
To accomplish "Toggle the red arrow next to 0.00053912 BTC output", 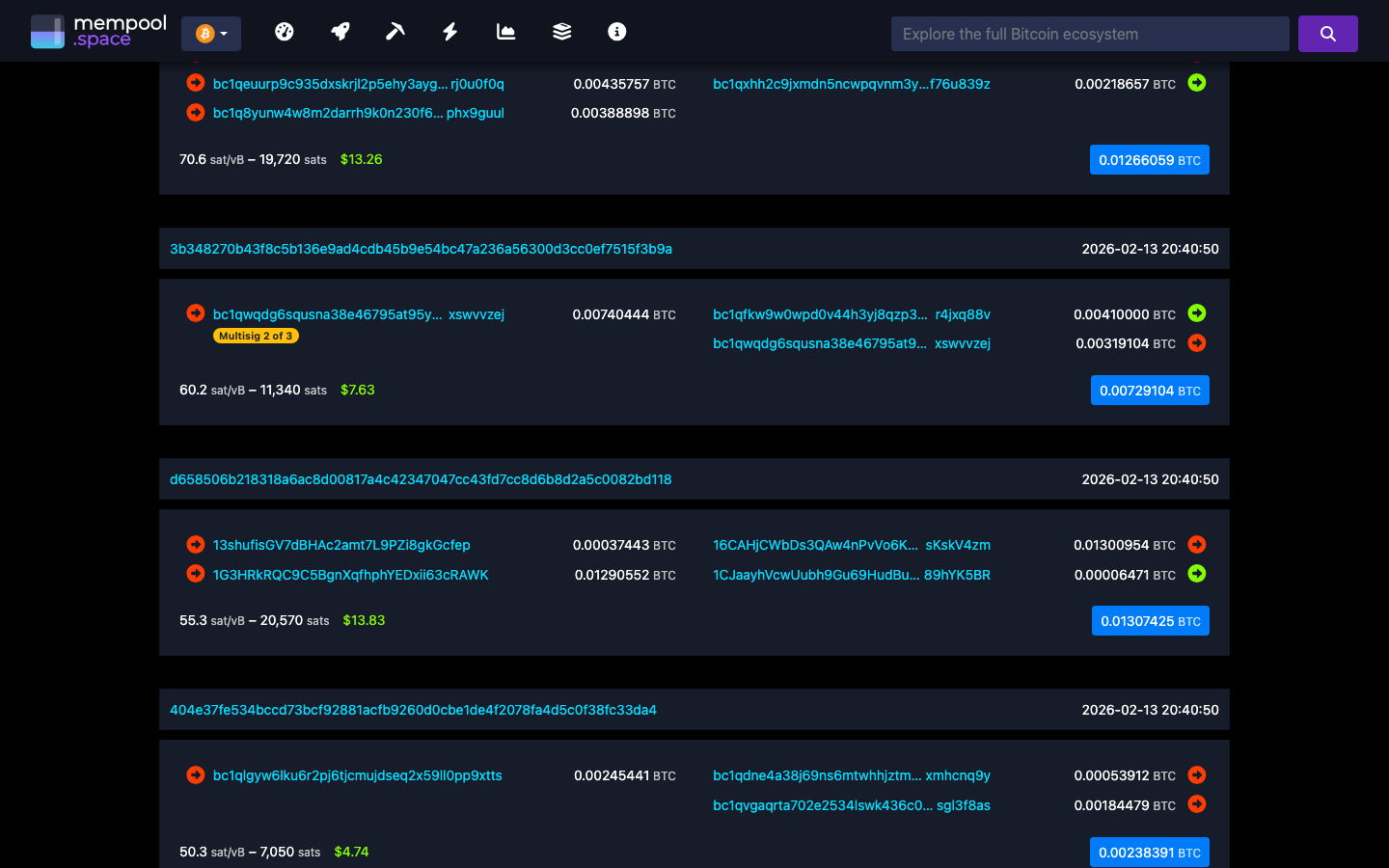I will (x=1196, y=774).
